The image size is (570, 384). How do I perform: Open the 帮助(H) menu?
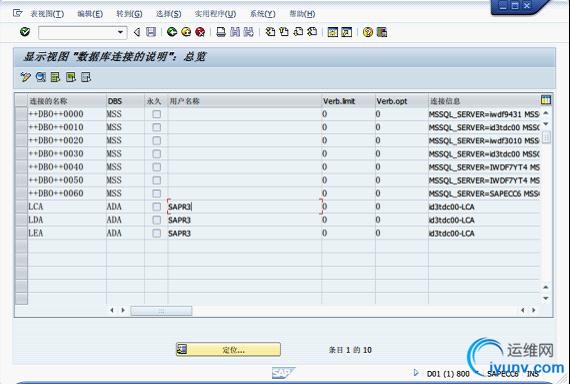coord(302,14)
